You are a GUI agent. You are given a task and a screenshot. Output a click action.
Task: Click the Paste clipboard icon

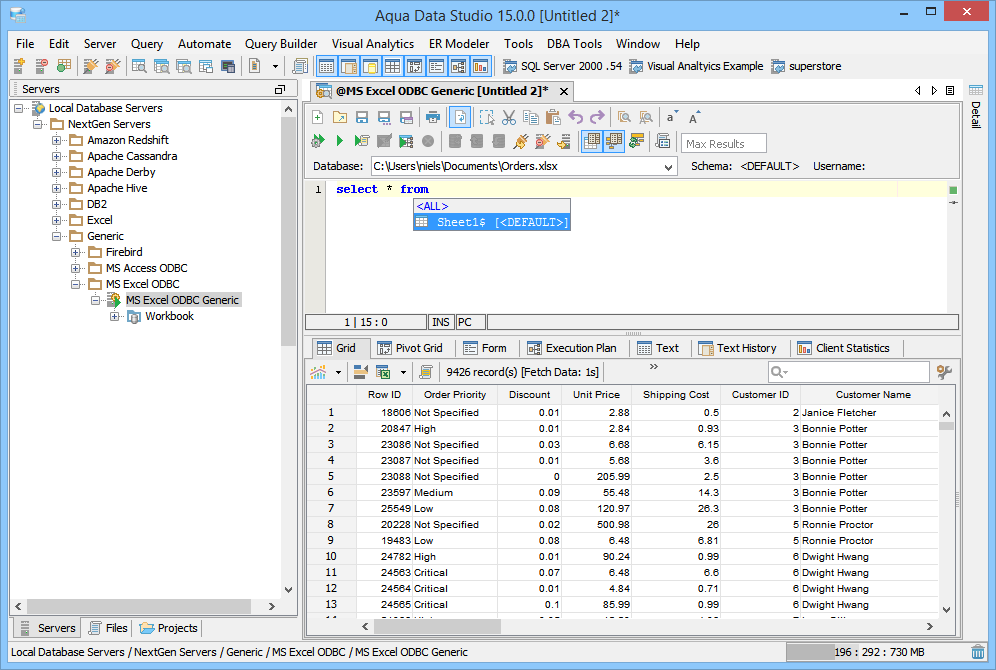pyautogui.click(x=553, y=117)
